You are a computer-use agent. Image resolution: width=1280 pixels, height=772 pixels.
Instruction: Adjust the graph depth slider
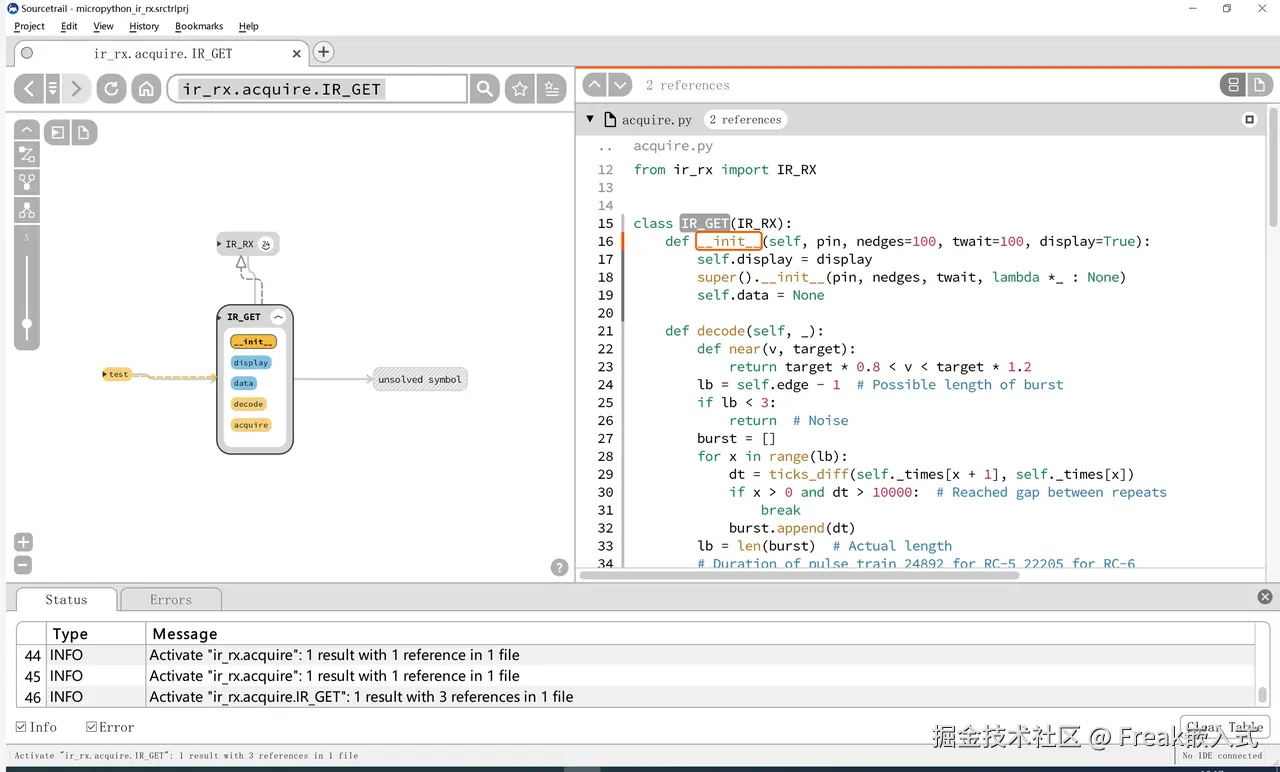click(27, 323)
